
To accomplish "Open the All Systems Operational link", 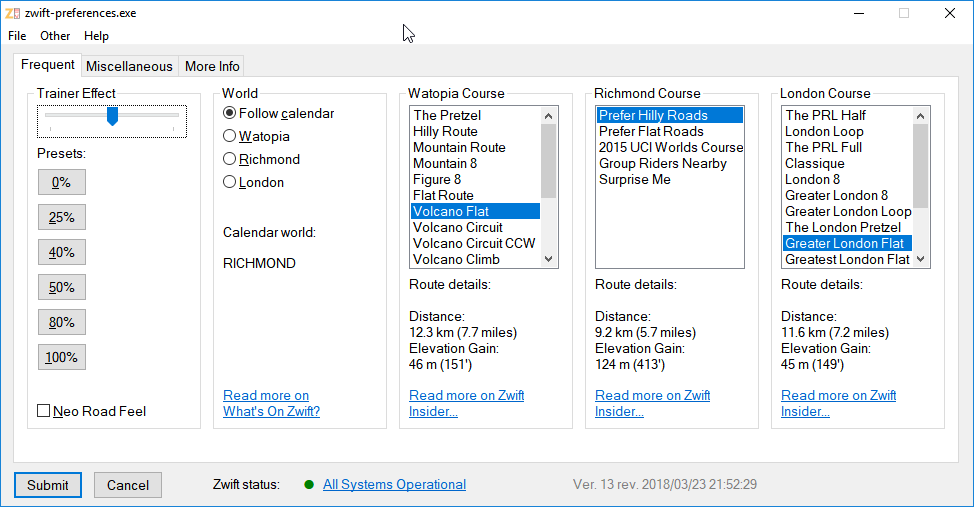I will click(x=394, y=485).
